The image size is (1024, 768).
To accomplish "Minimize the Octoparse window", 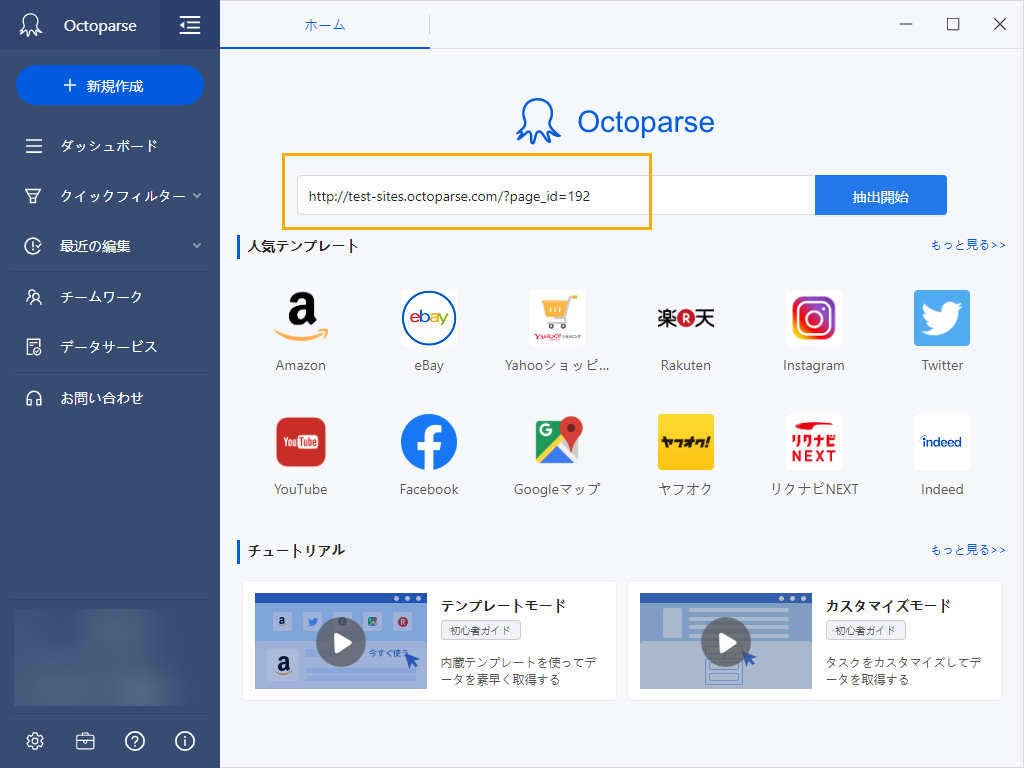I will (x=906, y=24).
